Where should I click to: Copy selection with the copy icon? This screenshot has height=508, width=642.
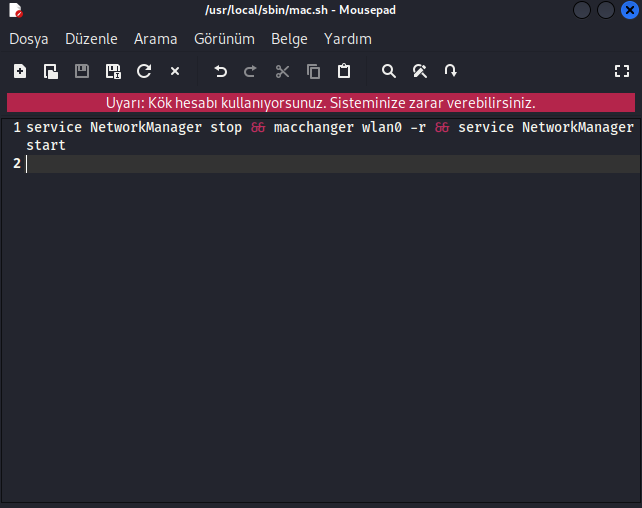point(314,71)
